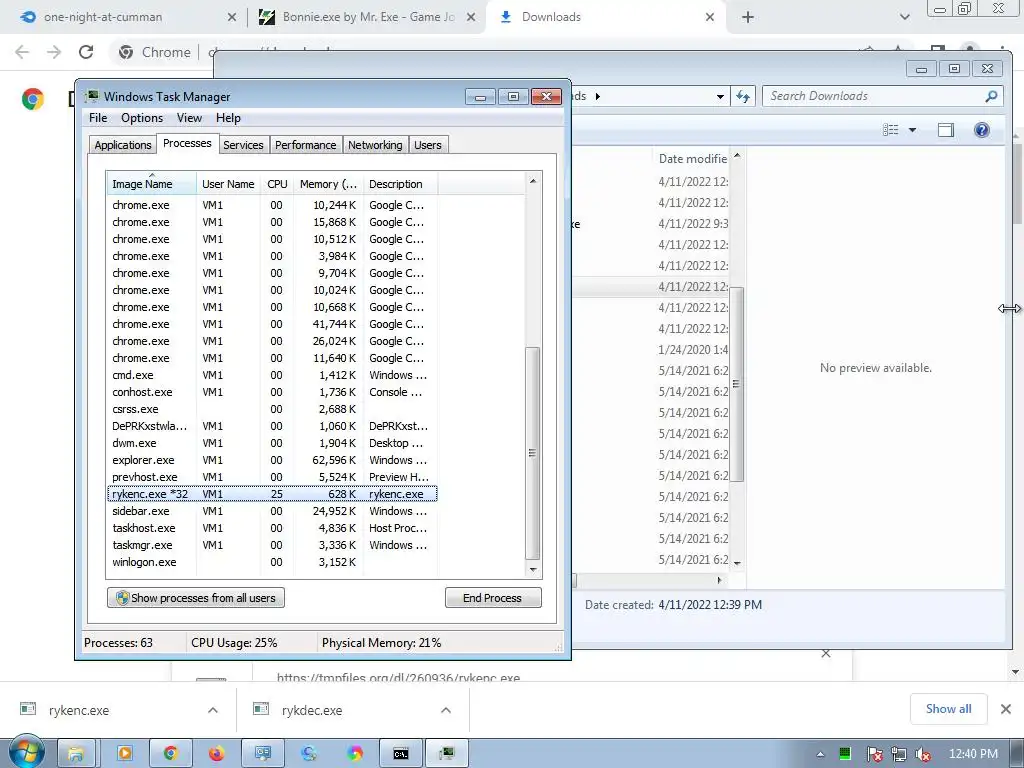Screen dimensions: 1024x768
Task: Open Action Center flag icon
Action: coord(874,754)
